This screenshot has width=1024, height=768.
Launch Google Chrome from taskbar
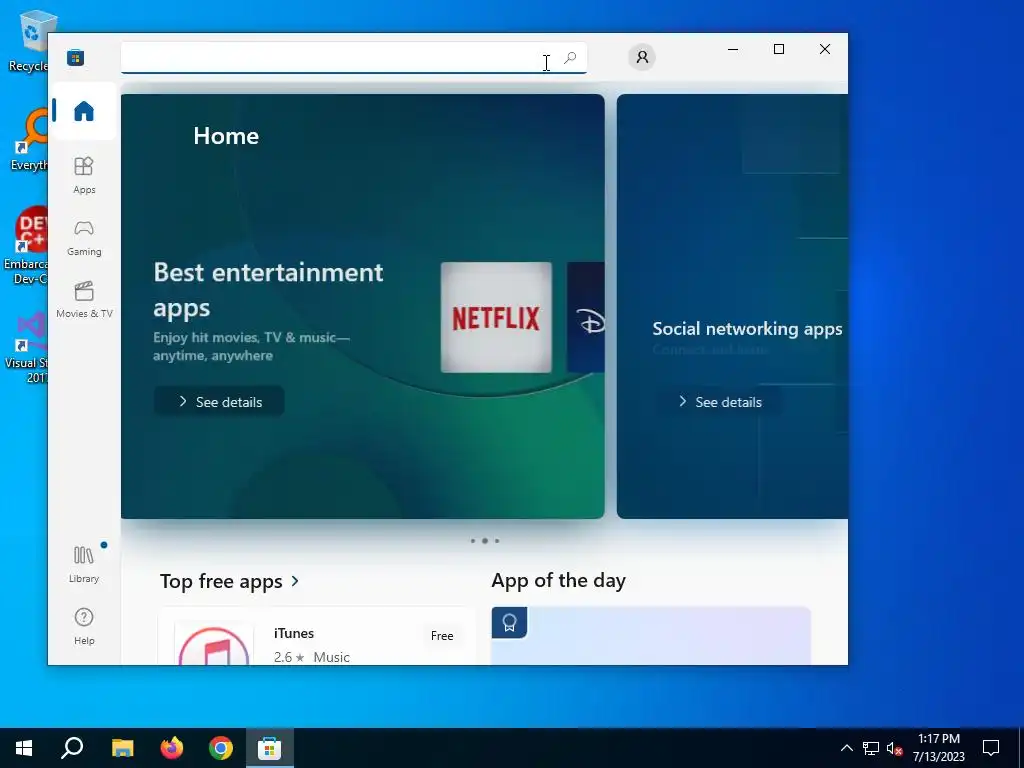(x=221, y=748)
